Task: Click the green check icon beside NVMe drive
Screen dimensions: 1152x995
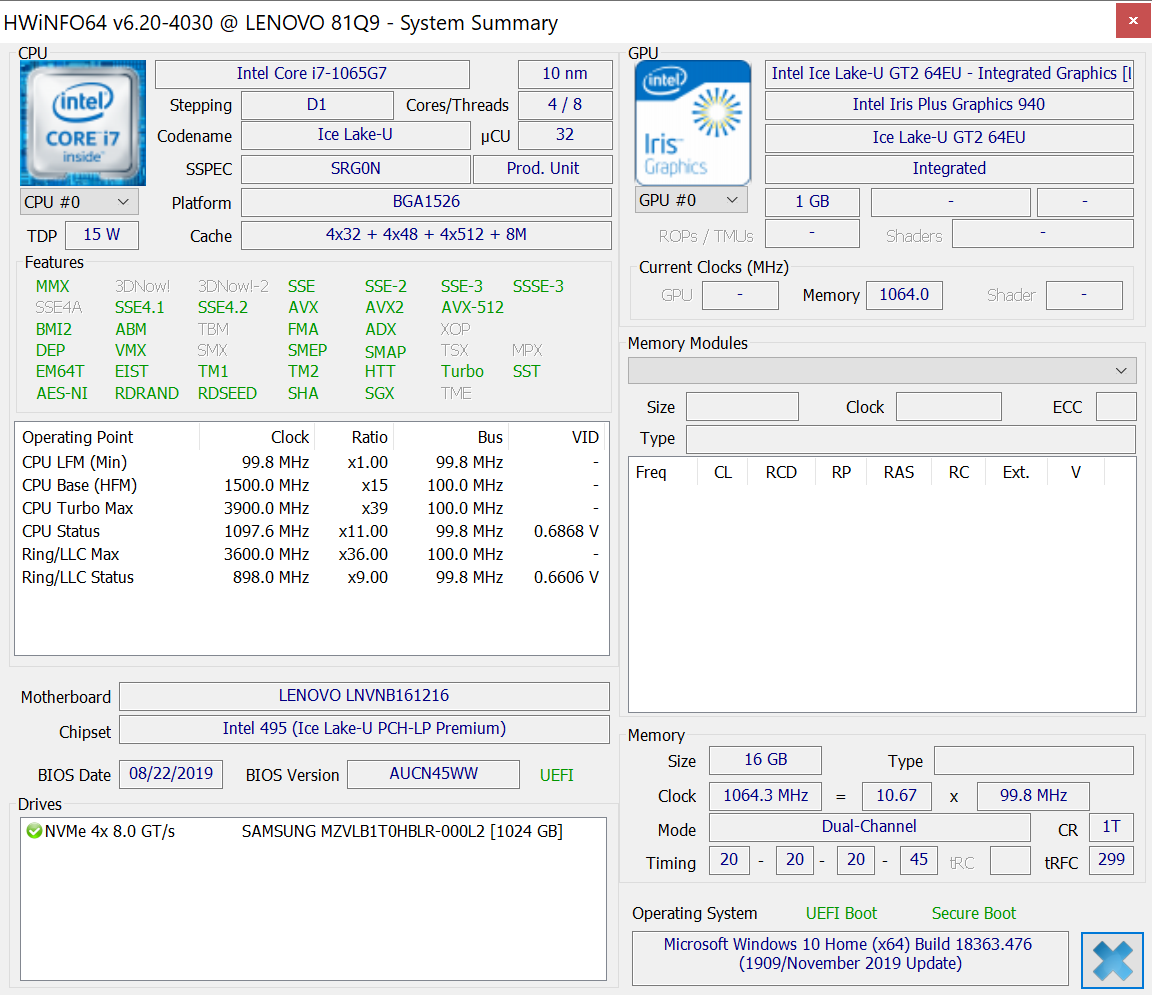Action: pos(33,831)
